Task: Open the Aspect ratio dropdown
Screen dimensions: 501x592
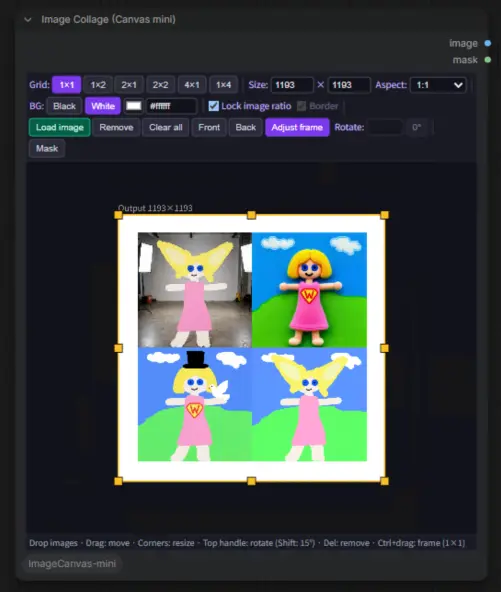Action: point(438,85)
